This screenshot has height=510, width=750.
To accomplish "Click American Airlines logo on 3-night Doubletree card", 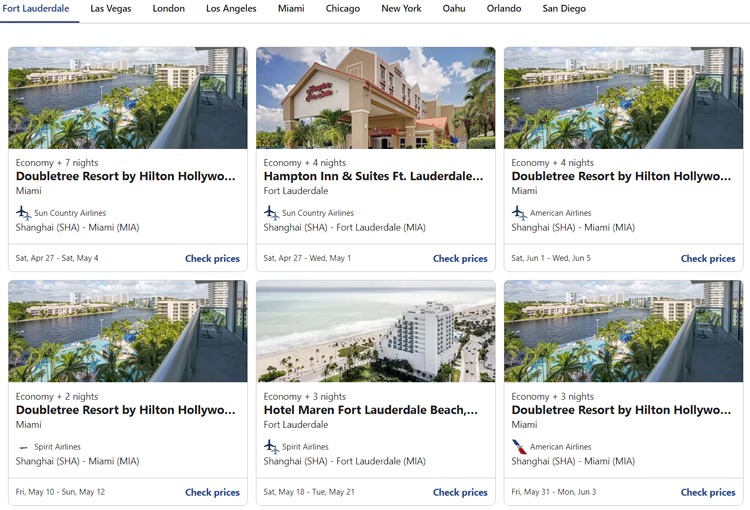I will [519, 447].
